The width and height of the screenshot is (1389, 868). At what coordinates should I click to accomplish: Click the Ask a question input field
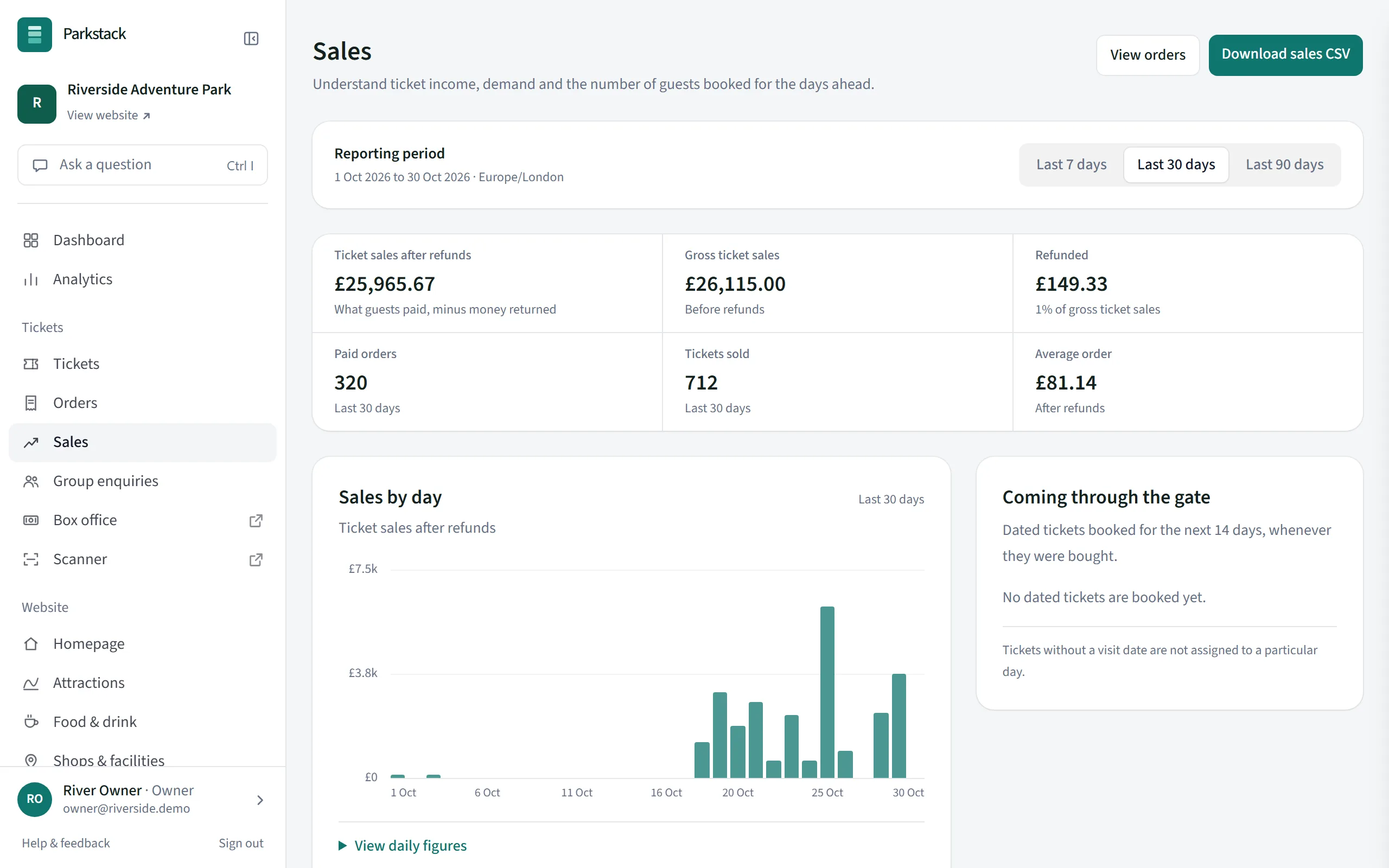pyautogui.click(x=142, y=165)
